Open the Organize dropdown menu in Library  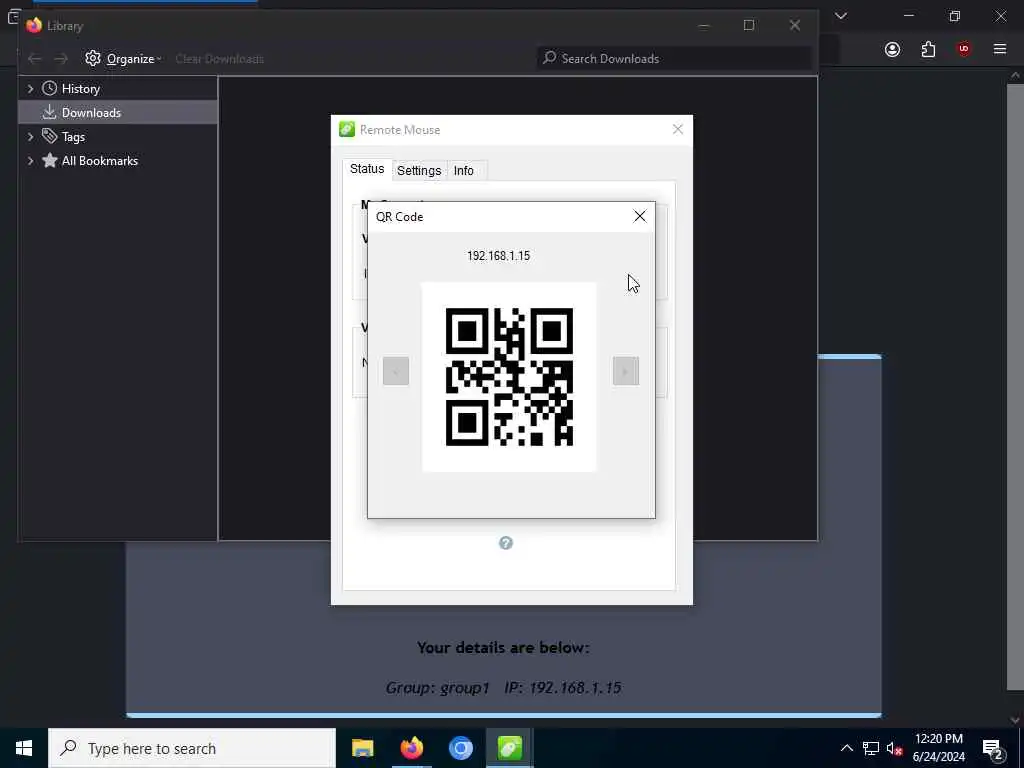click(x=123, y=59)
